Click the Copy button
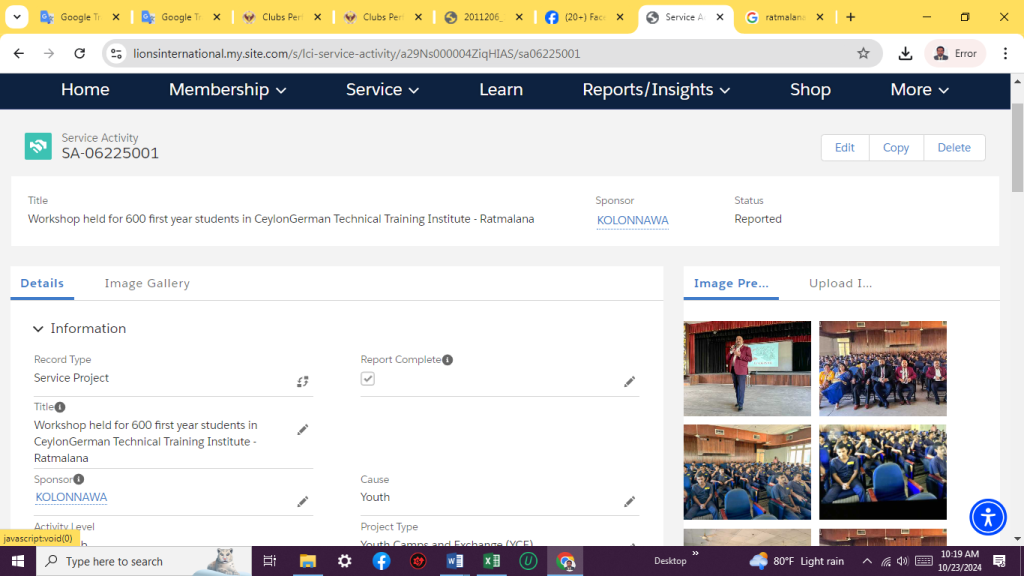This screenshot has width=1024, height=576. [896, 148]
